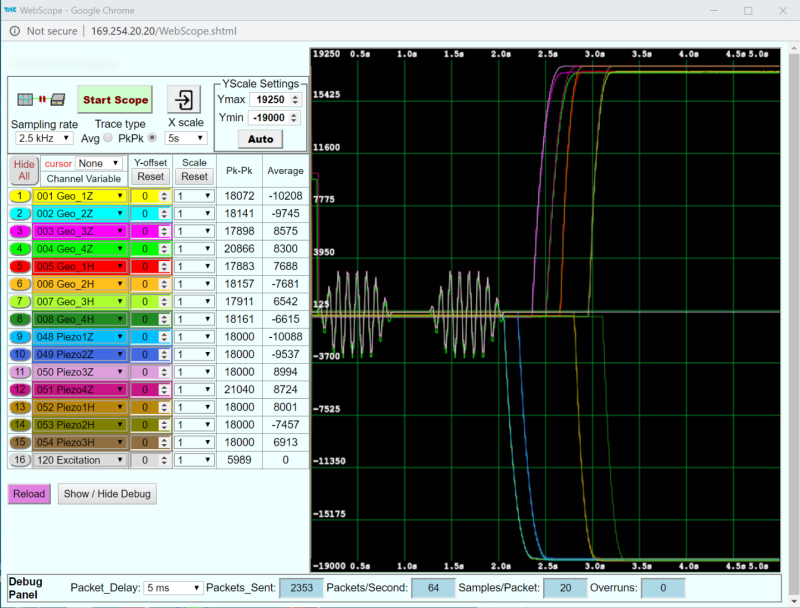Click the X scale fit arrow icon
Image resolution: width=800 pixels, height=608 pixels.
coord(185,99)
